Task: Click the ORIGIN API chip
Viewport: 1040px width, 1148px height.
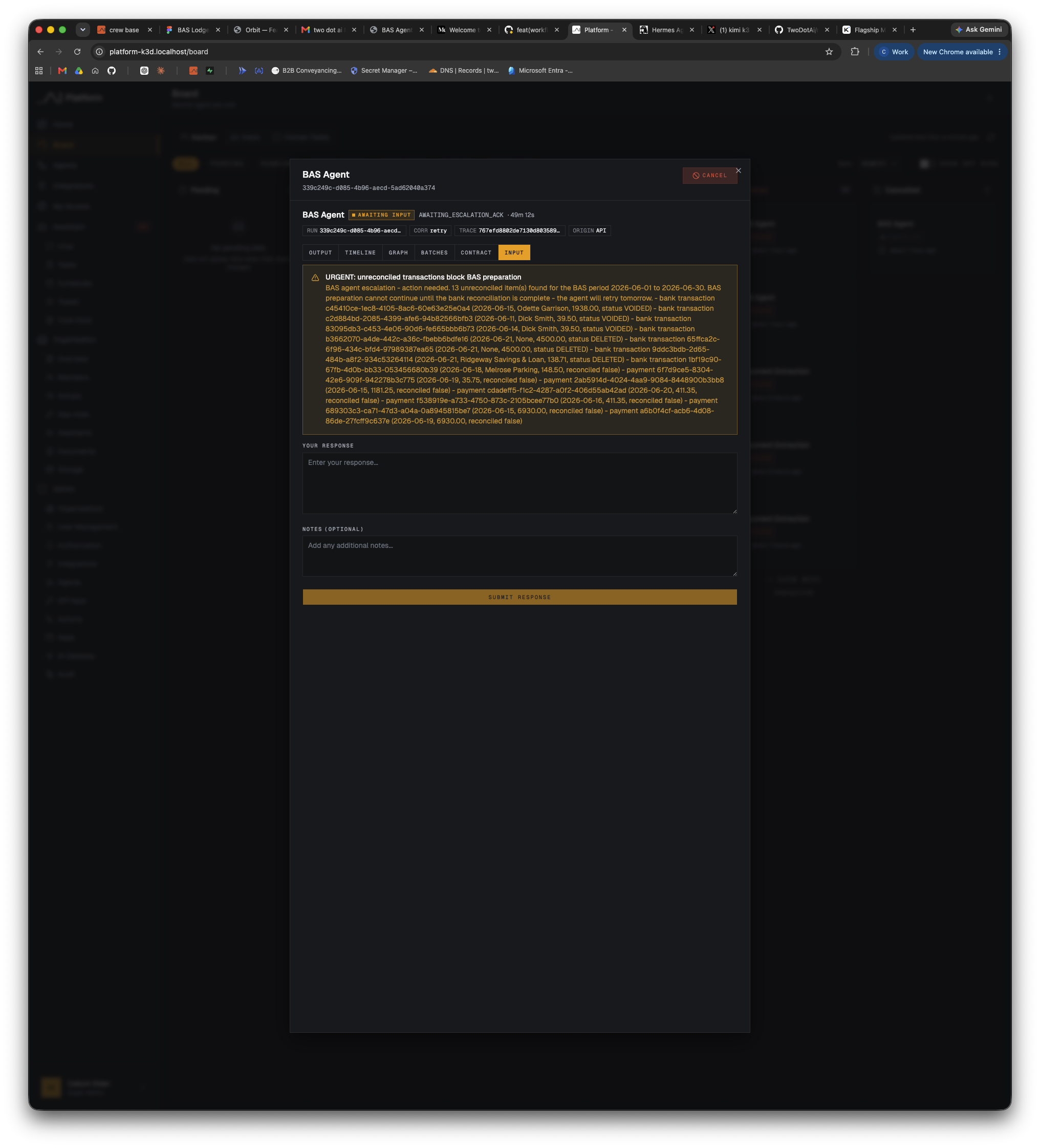Action: (590, 230)
